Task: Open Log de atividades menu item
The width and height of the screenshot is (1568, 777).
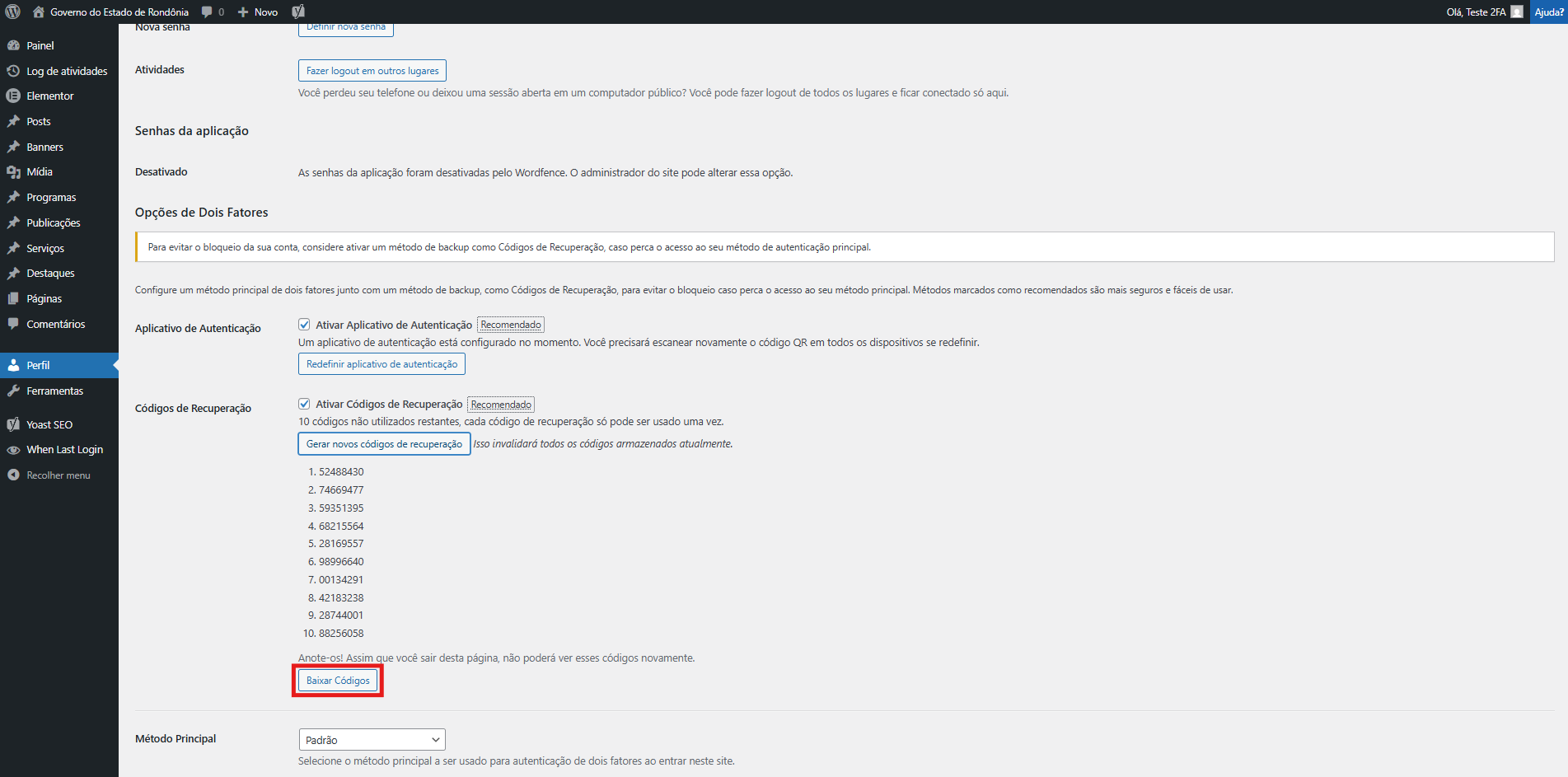Action: point(67,71)
